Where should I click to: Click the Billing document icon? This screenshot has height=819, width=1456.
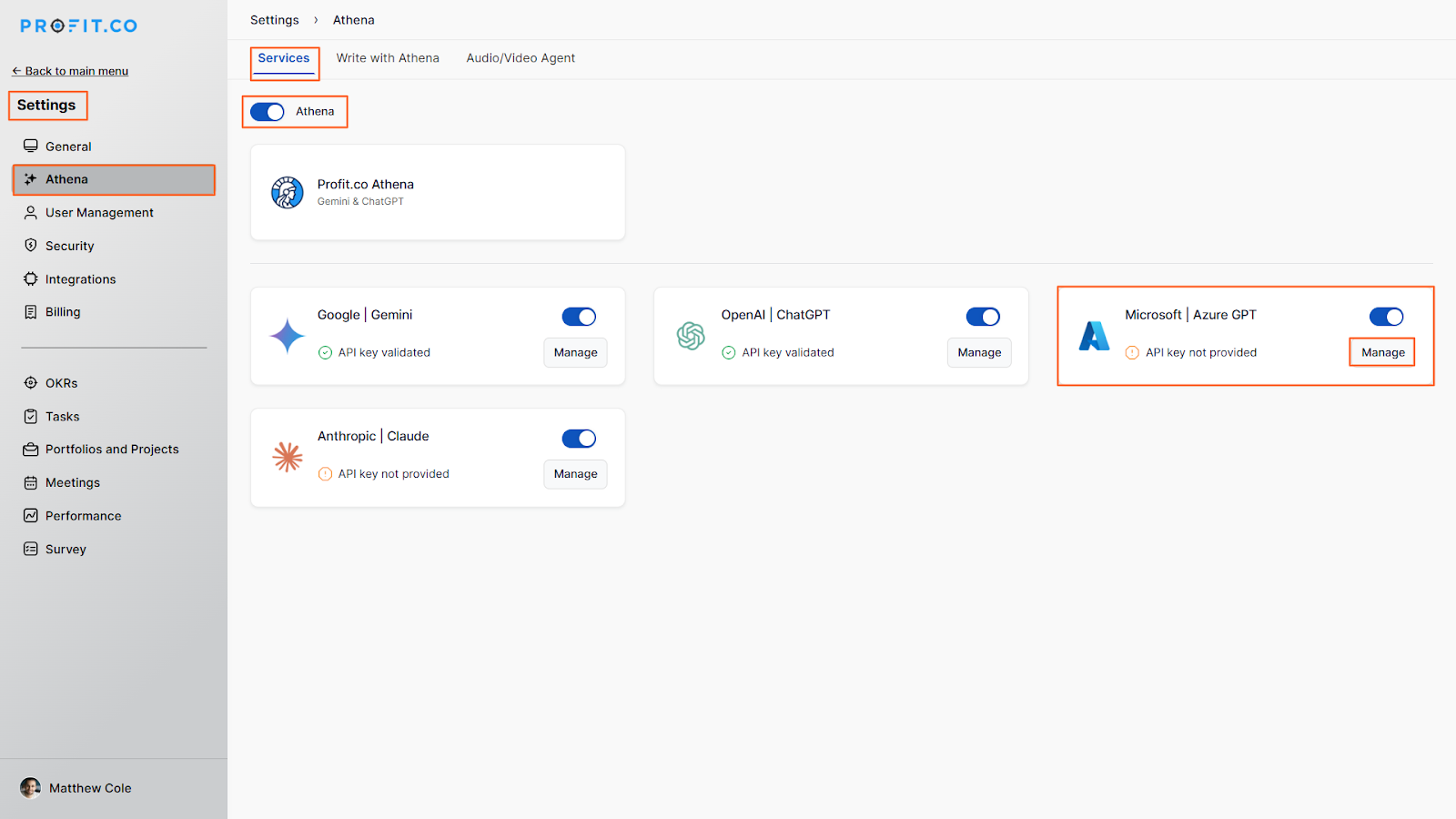31,311
